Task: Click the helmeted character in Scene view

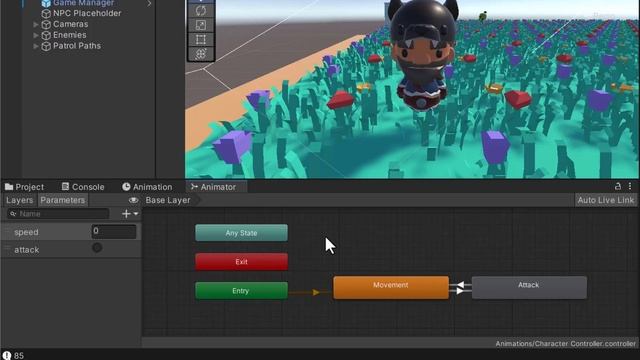Action: click(422, 55)
